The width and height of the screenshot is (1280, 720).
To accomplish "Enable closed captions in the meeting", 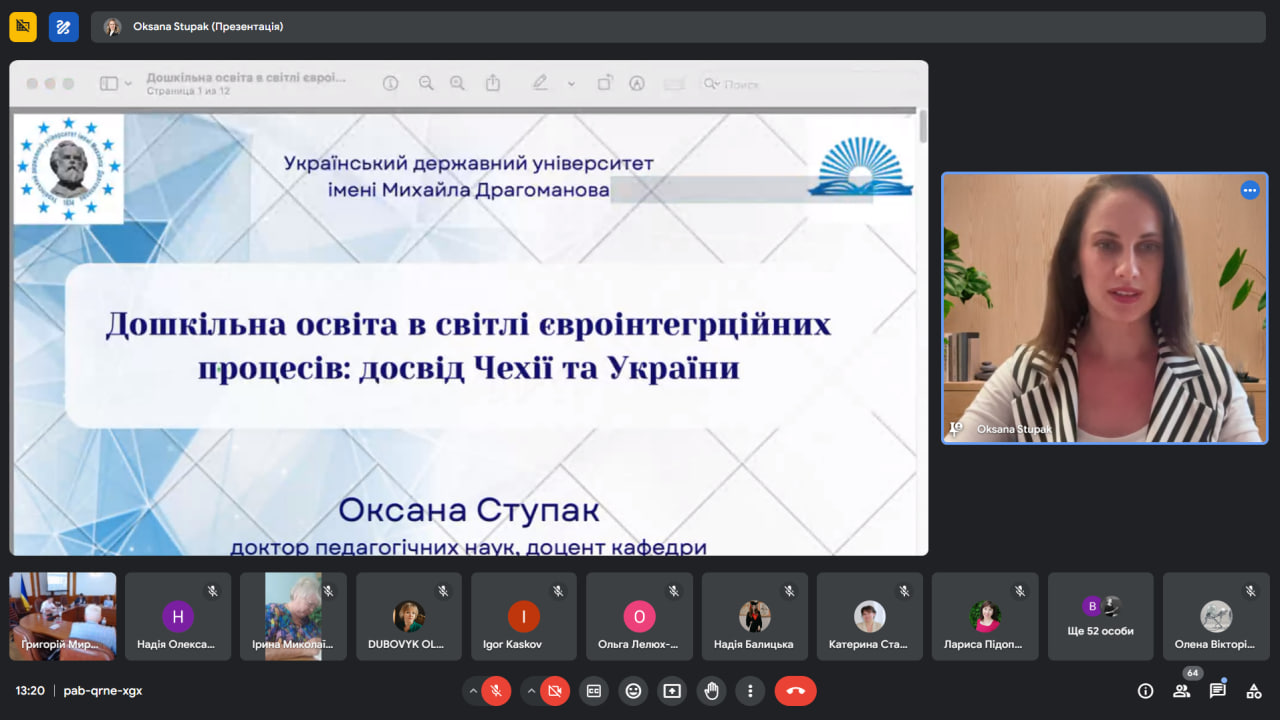I will tap(593, 690).
